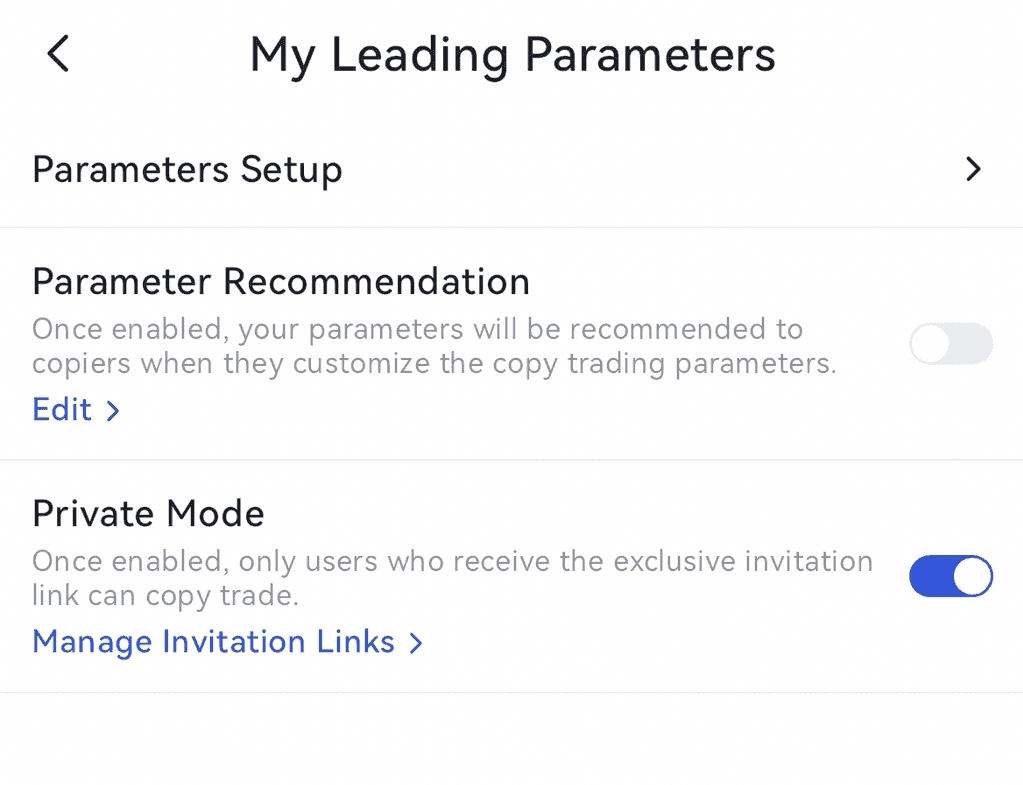Viewport: 1023px width, 785px height.
Task: Click the words 'exclusive invitation' in the description
Action: click(743, 562)
